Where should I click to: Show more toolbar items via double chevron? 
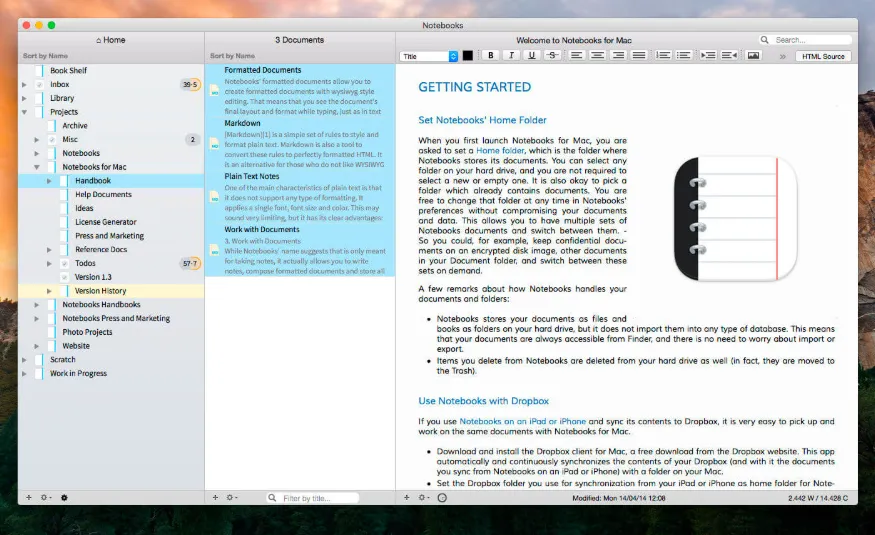tap(782, 56)
